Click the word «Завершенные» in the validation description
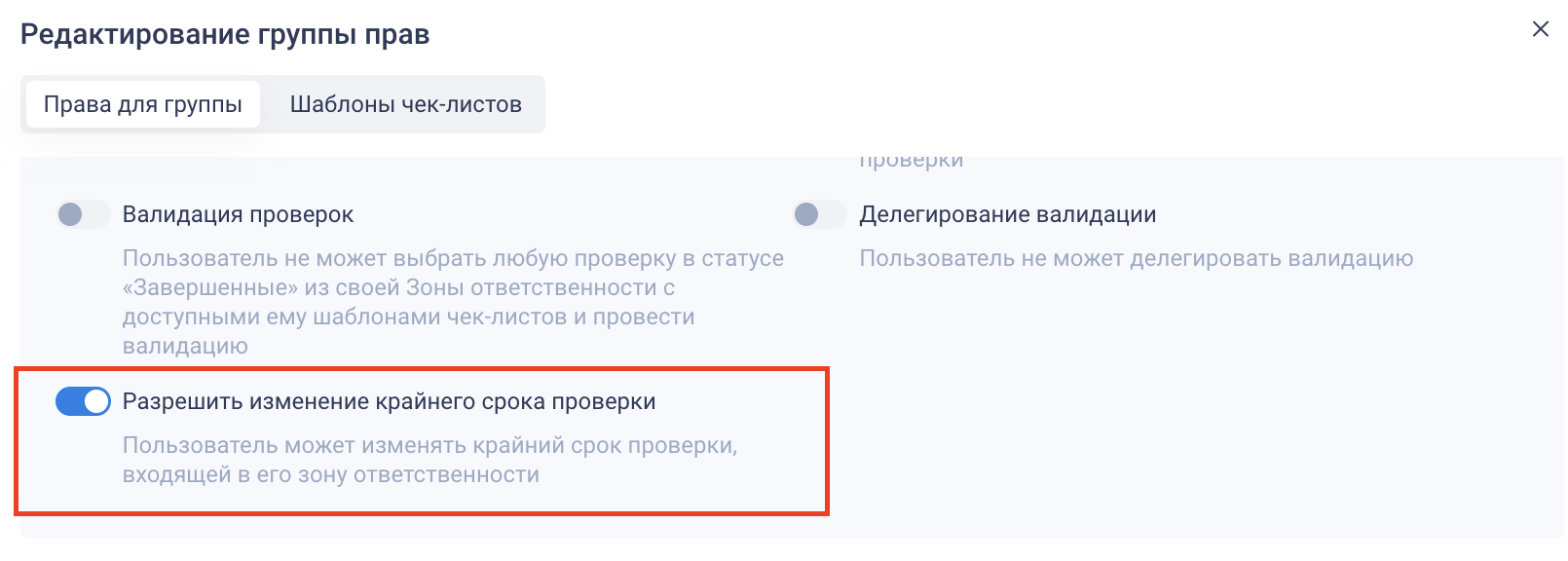 pyautogui.click(x=209, y=288)
